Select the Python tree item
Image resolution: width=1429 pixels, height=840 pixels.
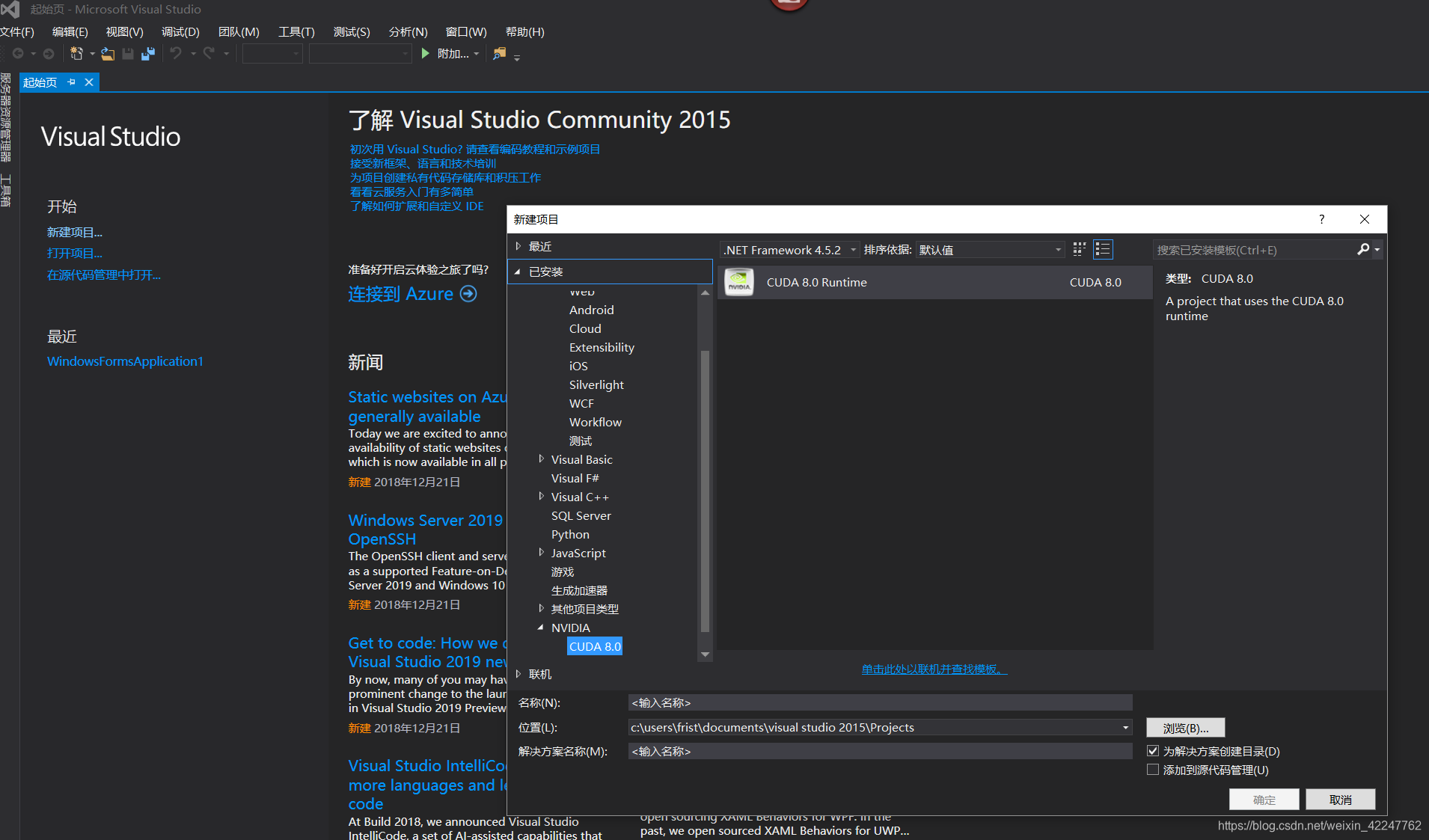coord(570,534)
